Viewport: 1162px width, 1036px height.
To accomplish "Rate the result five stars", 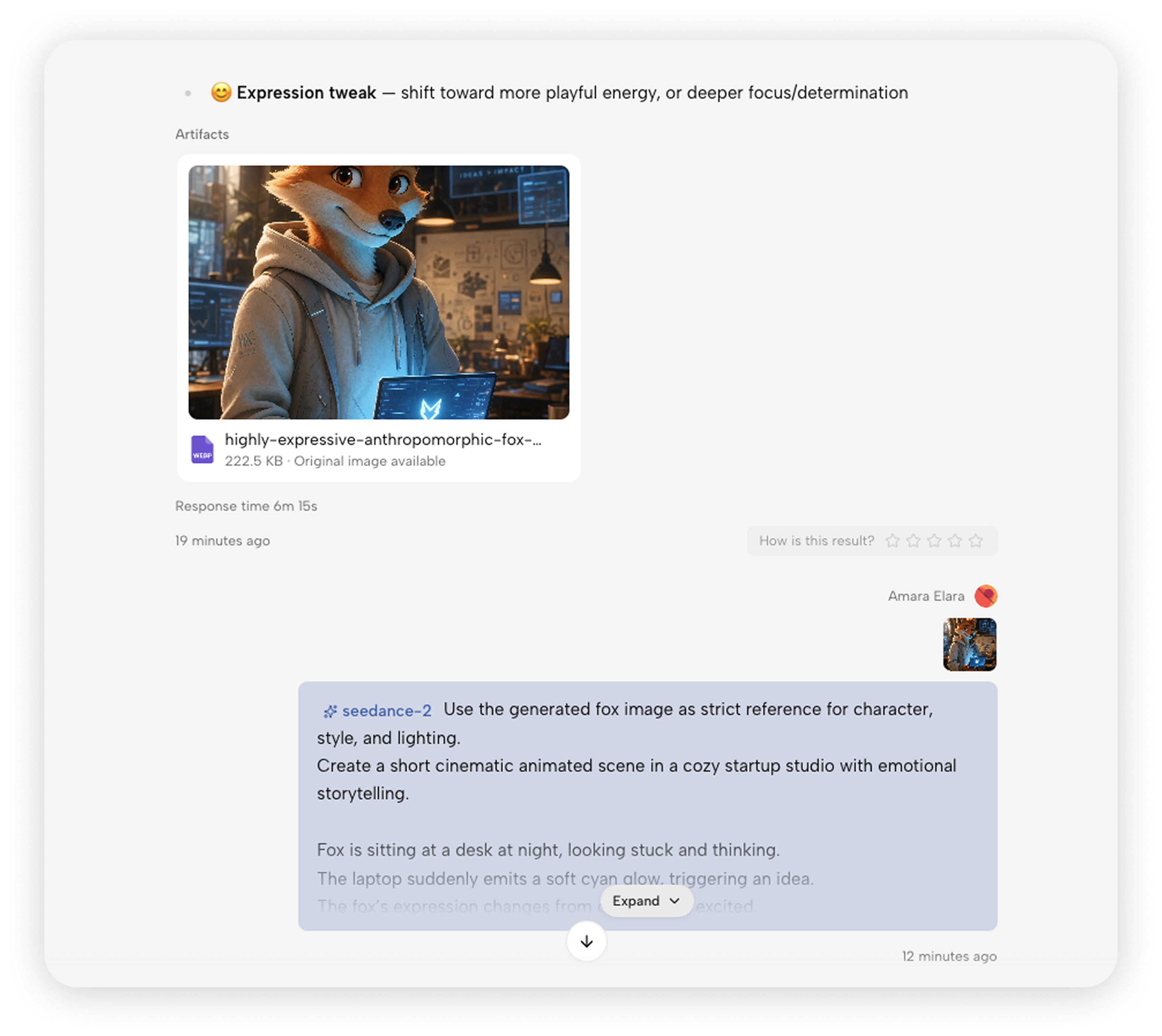I will 976,540.
